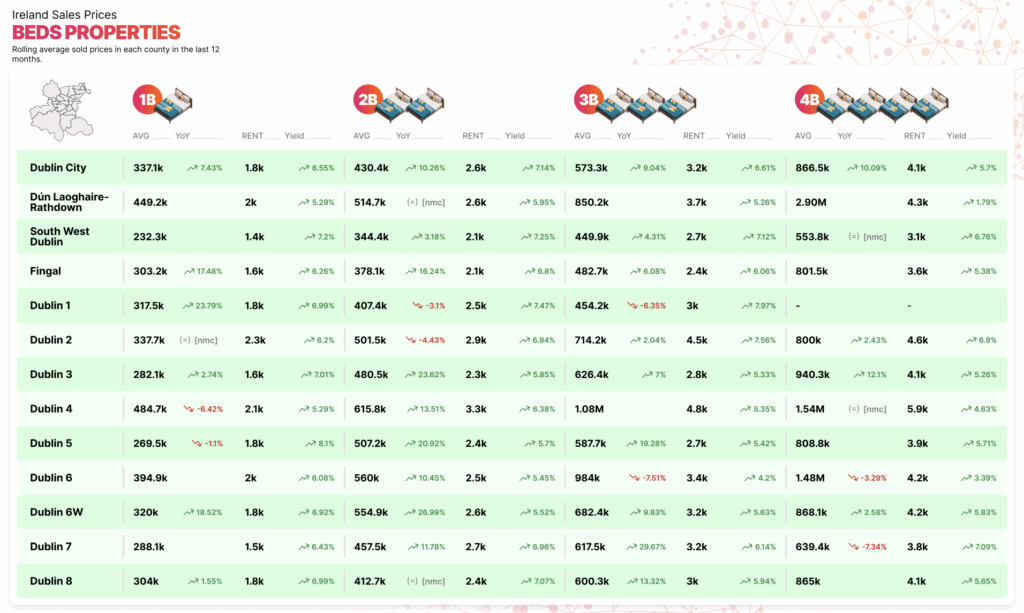
Task: Click the 2.90M average price cell
Action: [810, 202]
